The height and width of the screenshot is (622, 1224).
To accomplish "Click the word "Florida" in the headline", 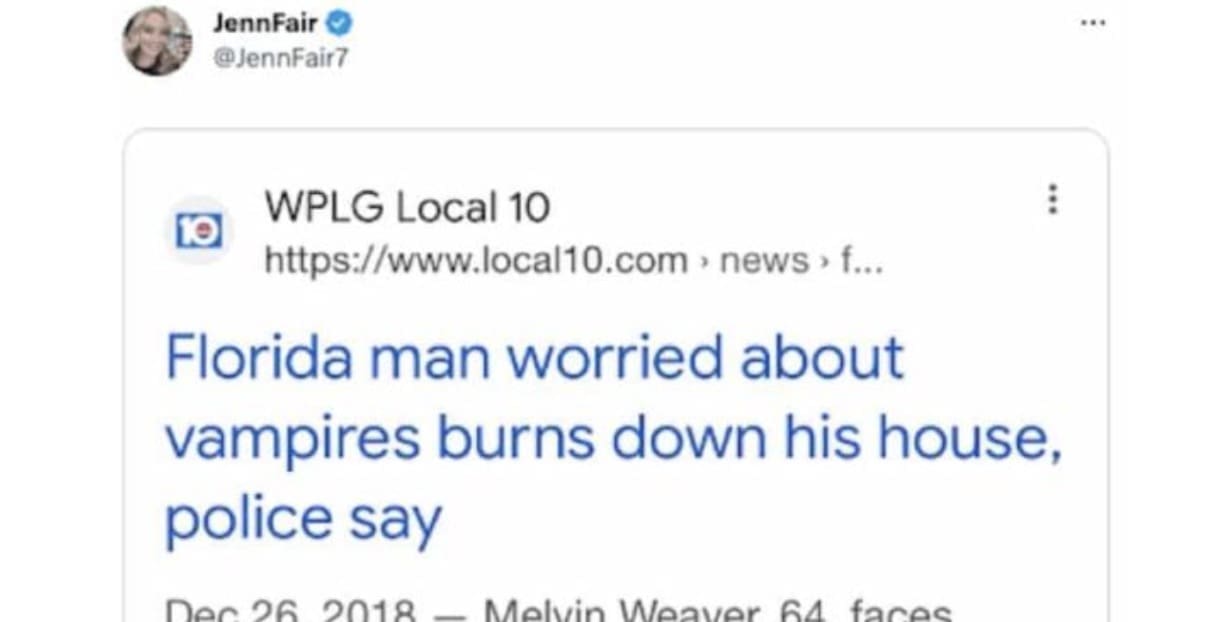I will click(258, 357).
